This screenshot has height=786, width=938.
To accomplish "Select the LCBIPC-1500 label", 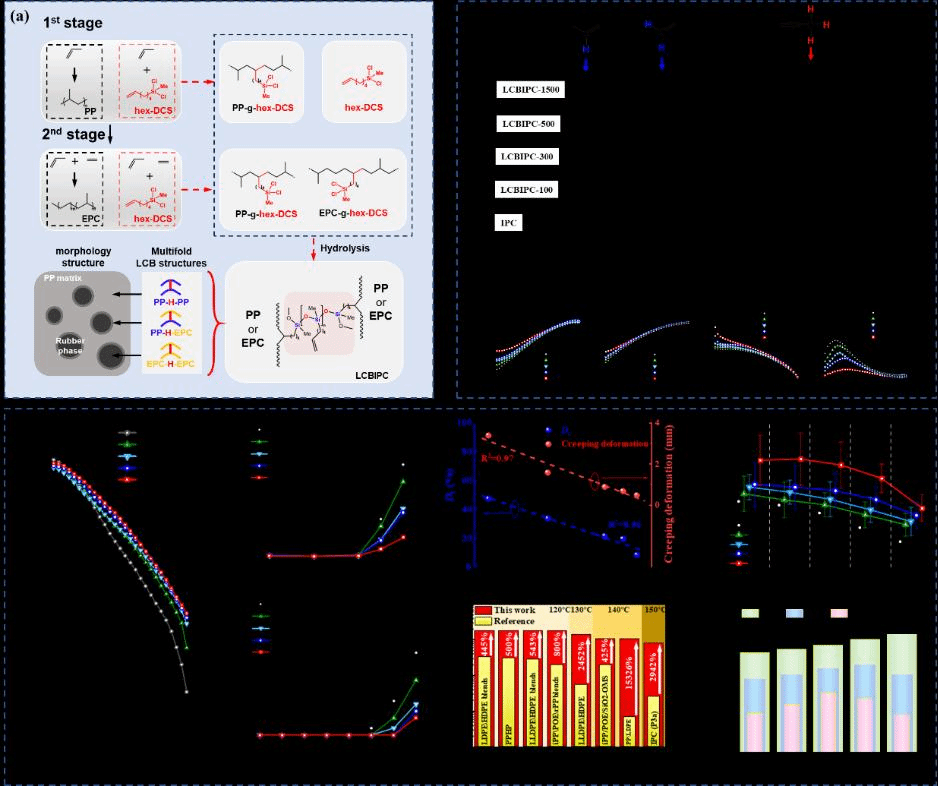I will coord(530,90).
